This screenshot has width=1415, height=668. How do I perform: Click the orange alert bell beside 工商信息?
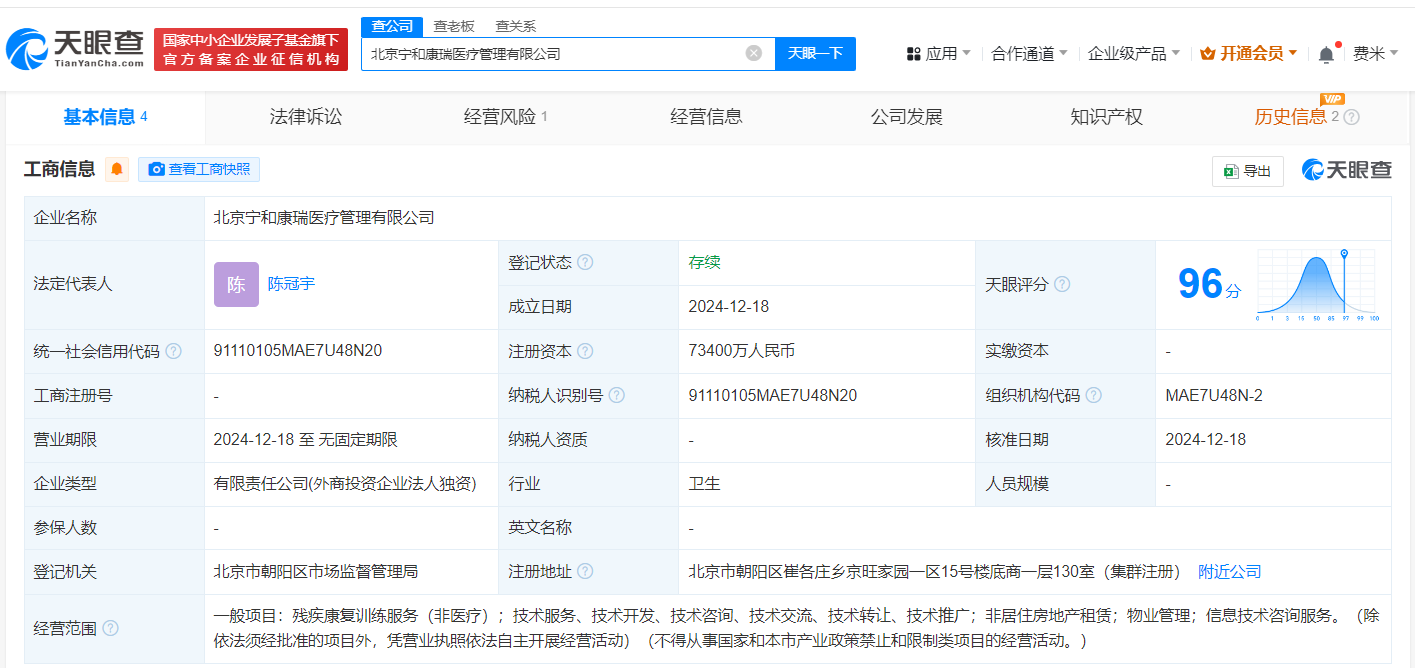coord(117,169)
